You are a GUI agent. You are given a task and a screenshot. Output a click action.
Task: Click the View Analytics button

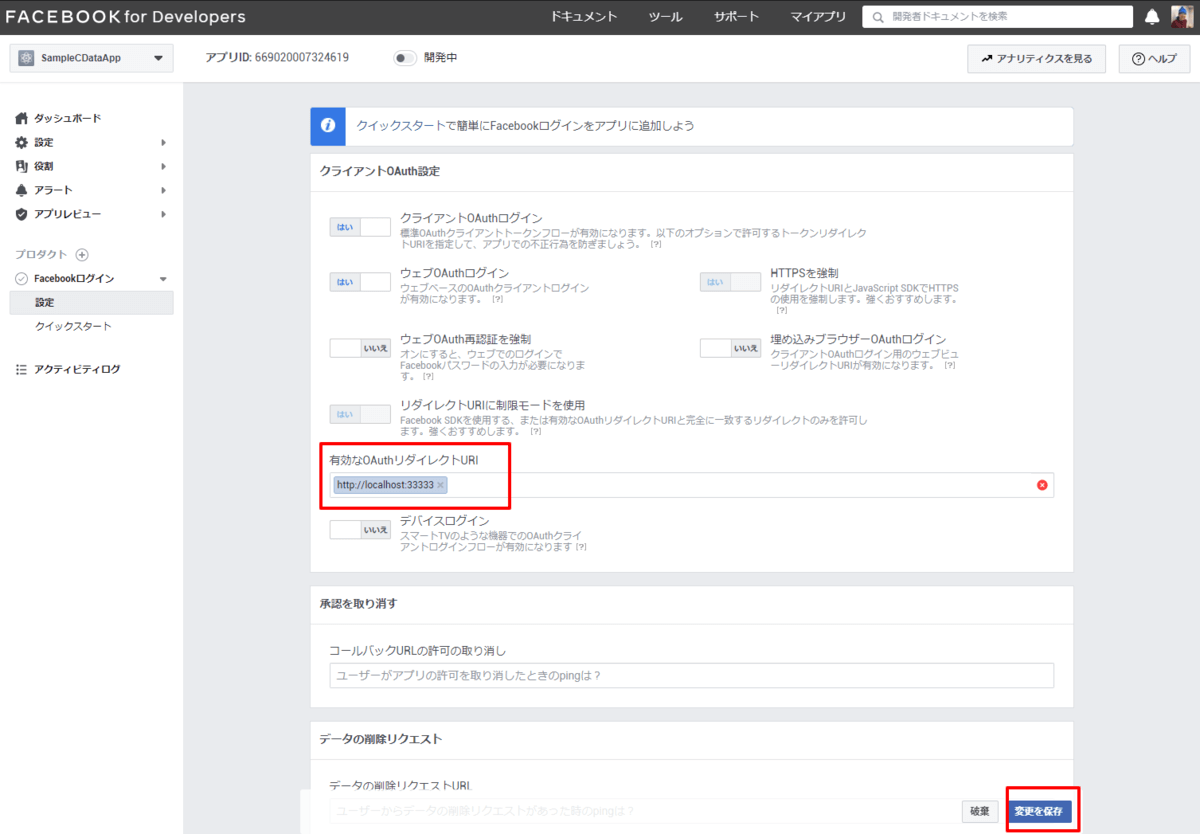(x=1037, y=59)
